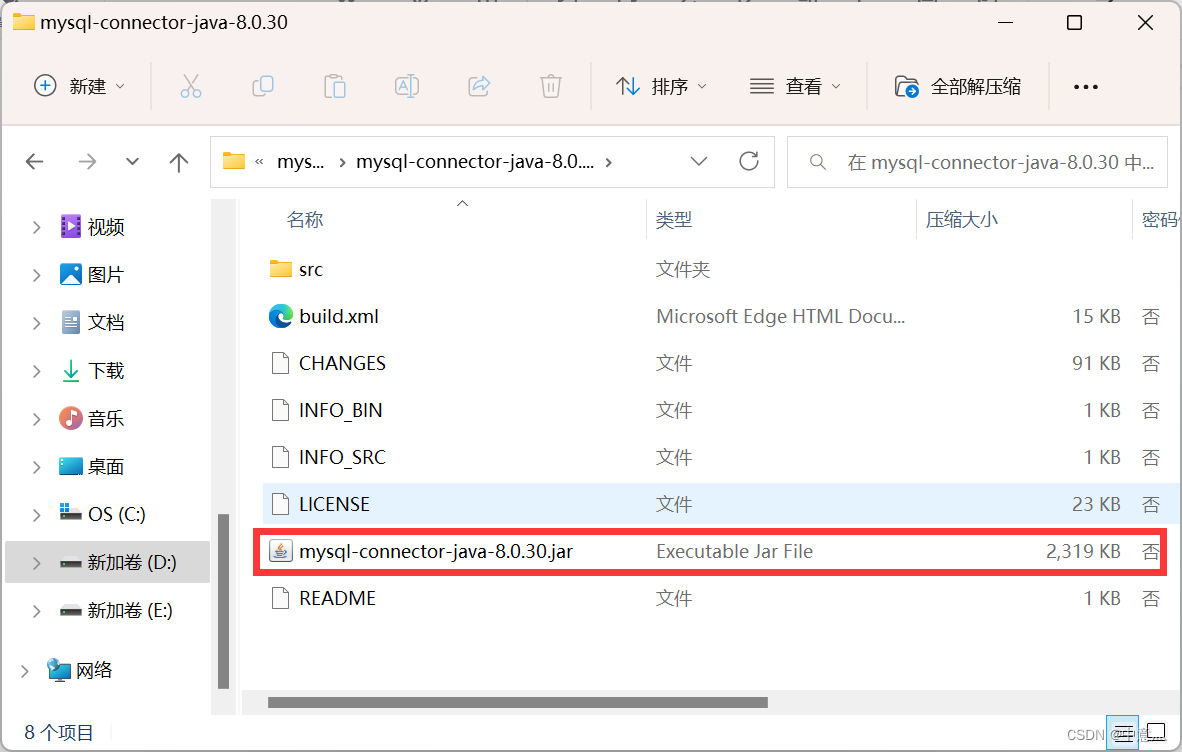
Task: Click the Edge icon beside build.xml
Action: click(280, 316)
